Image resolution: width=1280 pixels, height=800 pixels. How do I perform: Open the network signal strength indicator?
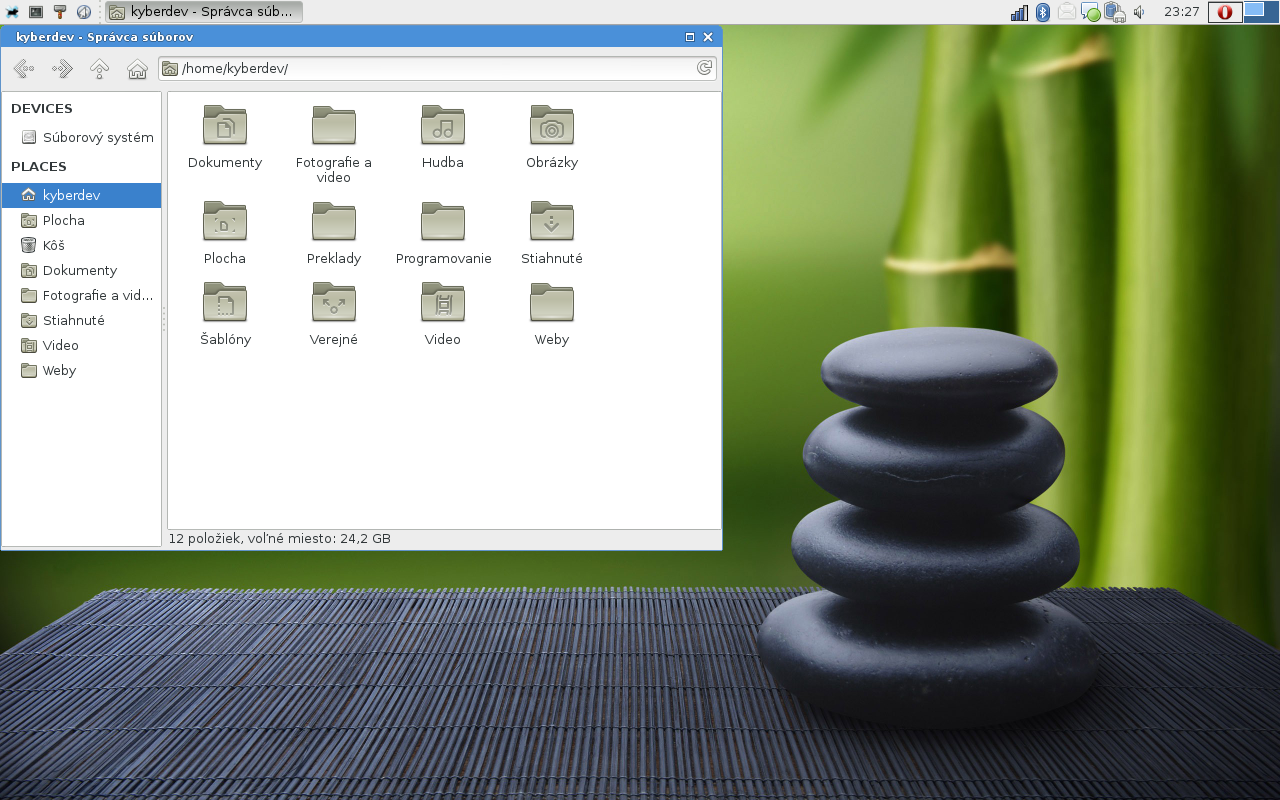coord(1019,12)
